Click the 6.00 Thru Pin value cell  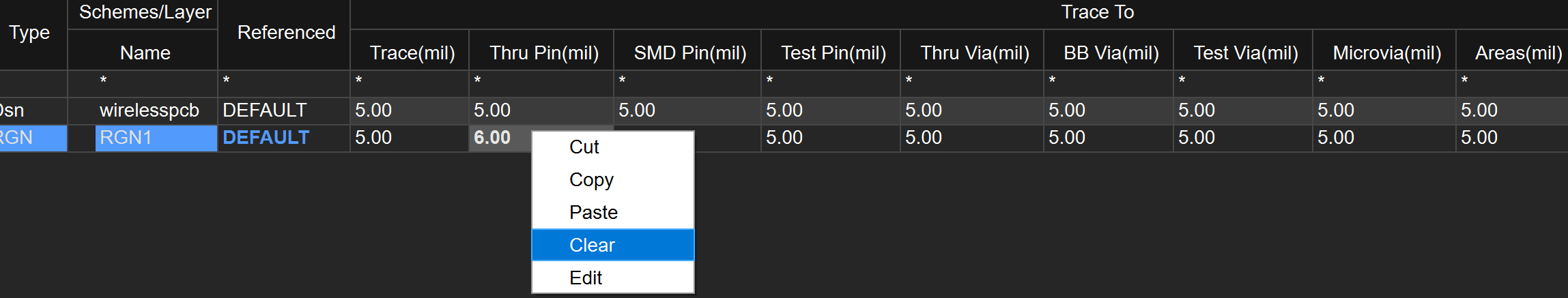pyautogui.click(x=492, y=138)
